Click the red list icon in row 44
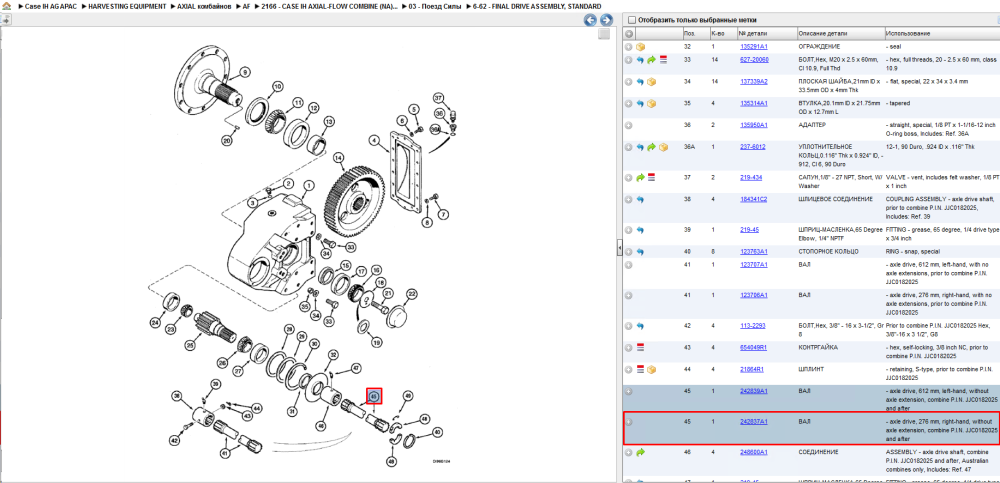This screenshot has height=483, width=1000. coord(640,369)
